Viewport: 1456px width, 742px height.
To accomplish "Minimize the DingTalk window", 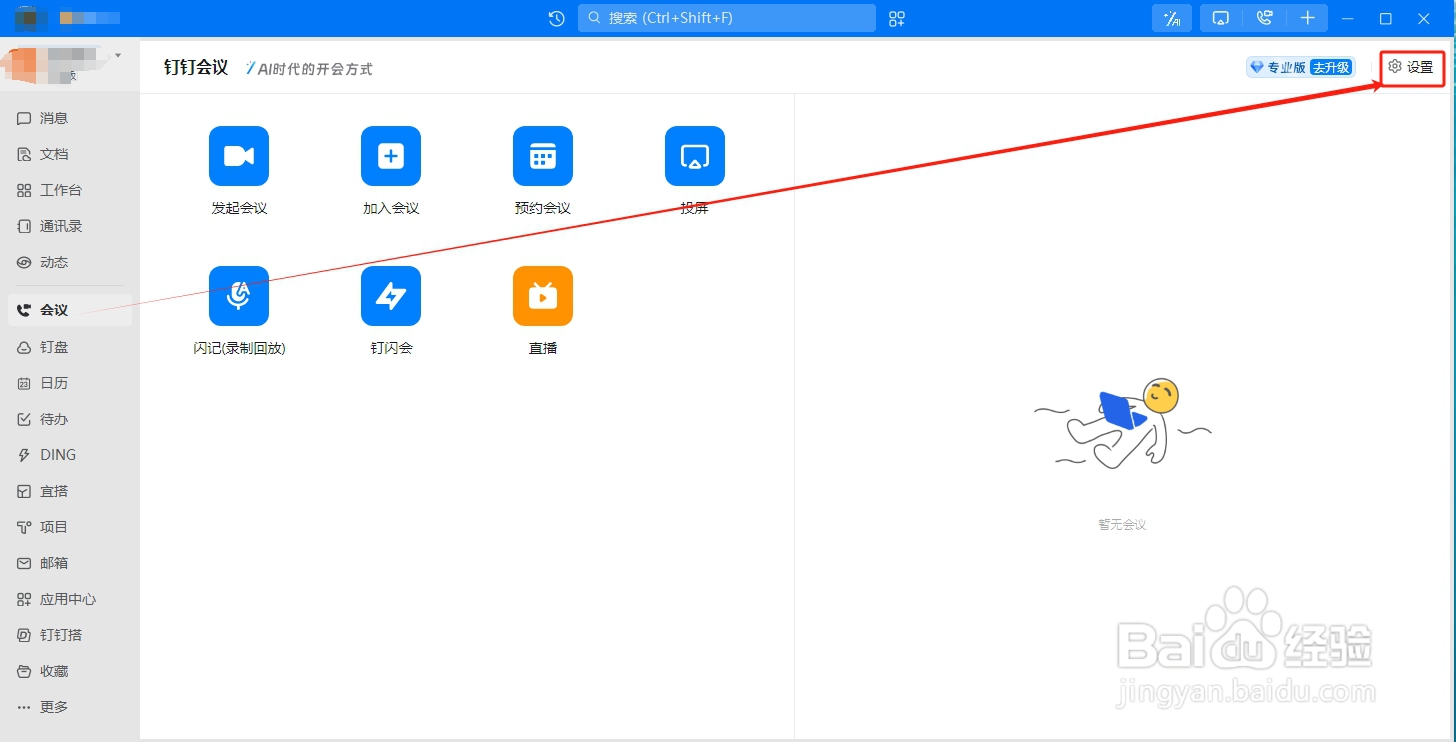I will pos(1348,18).
